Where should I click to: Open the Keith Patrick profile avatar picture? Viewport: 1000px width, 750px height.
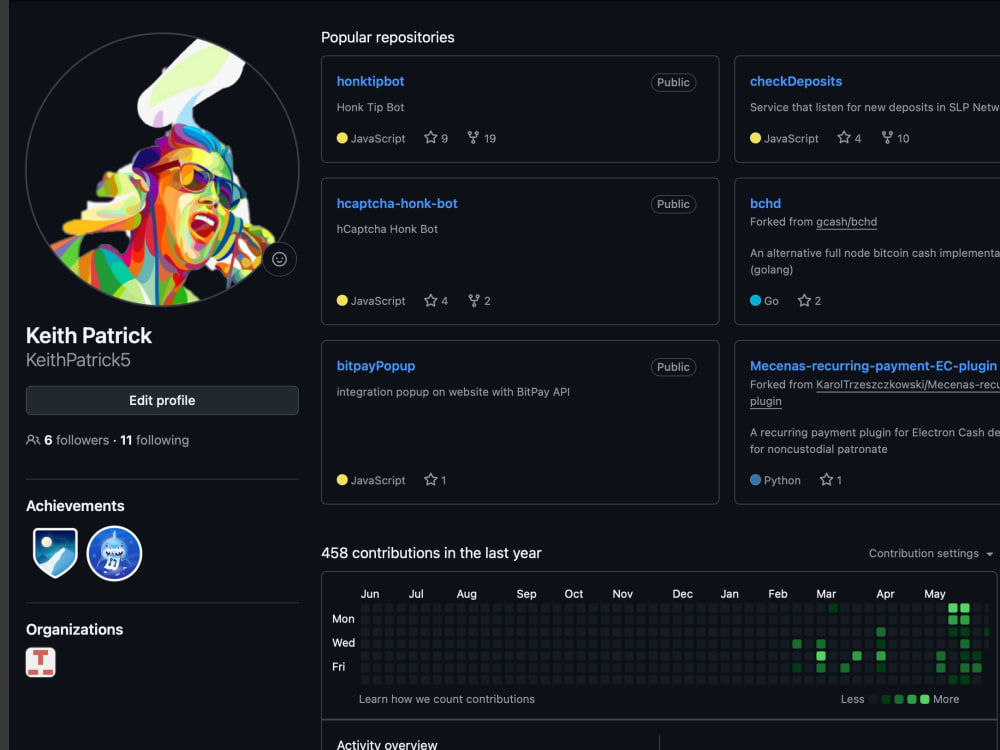(x=162, y=170)
